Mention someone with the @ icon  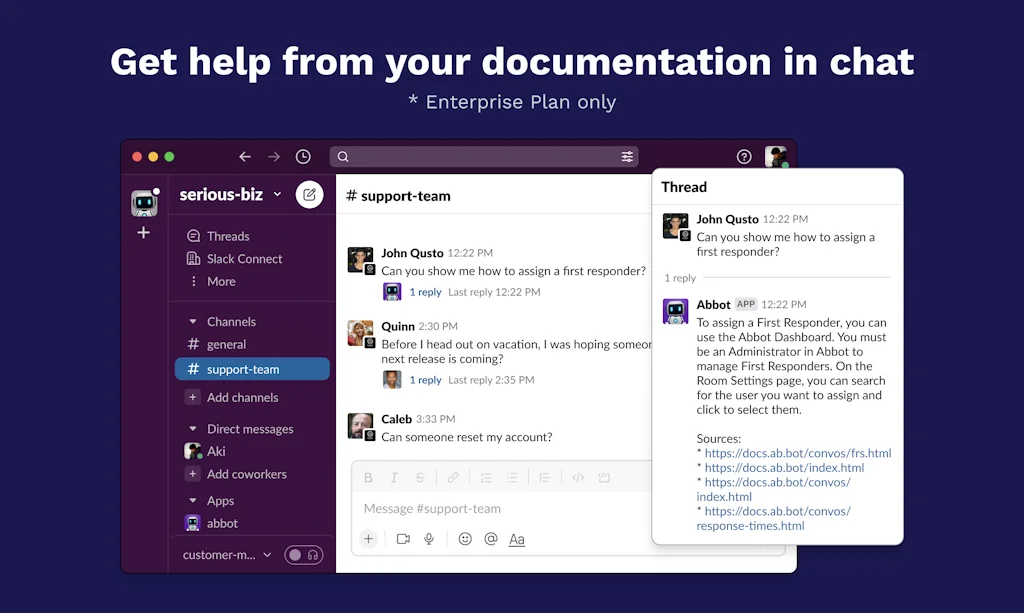click(491, 539)
